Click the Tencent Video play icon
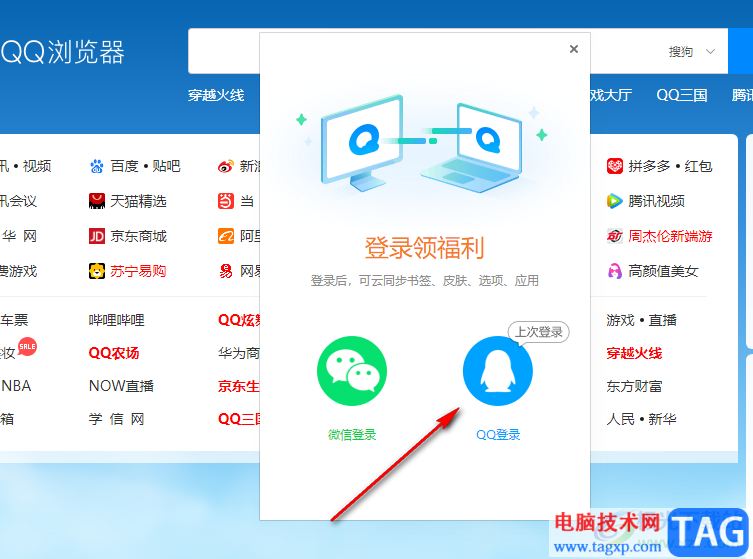The image size is (753, 559). click(x=615, y=201)
